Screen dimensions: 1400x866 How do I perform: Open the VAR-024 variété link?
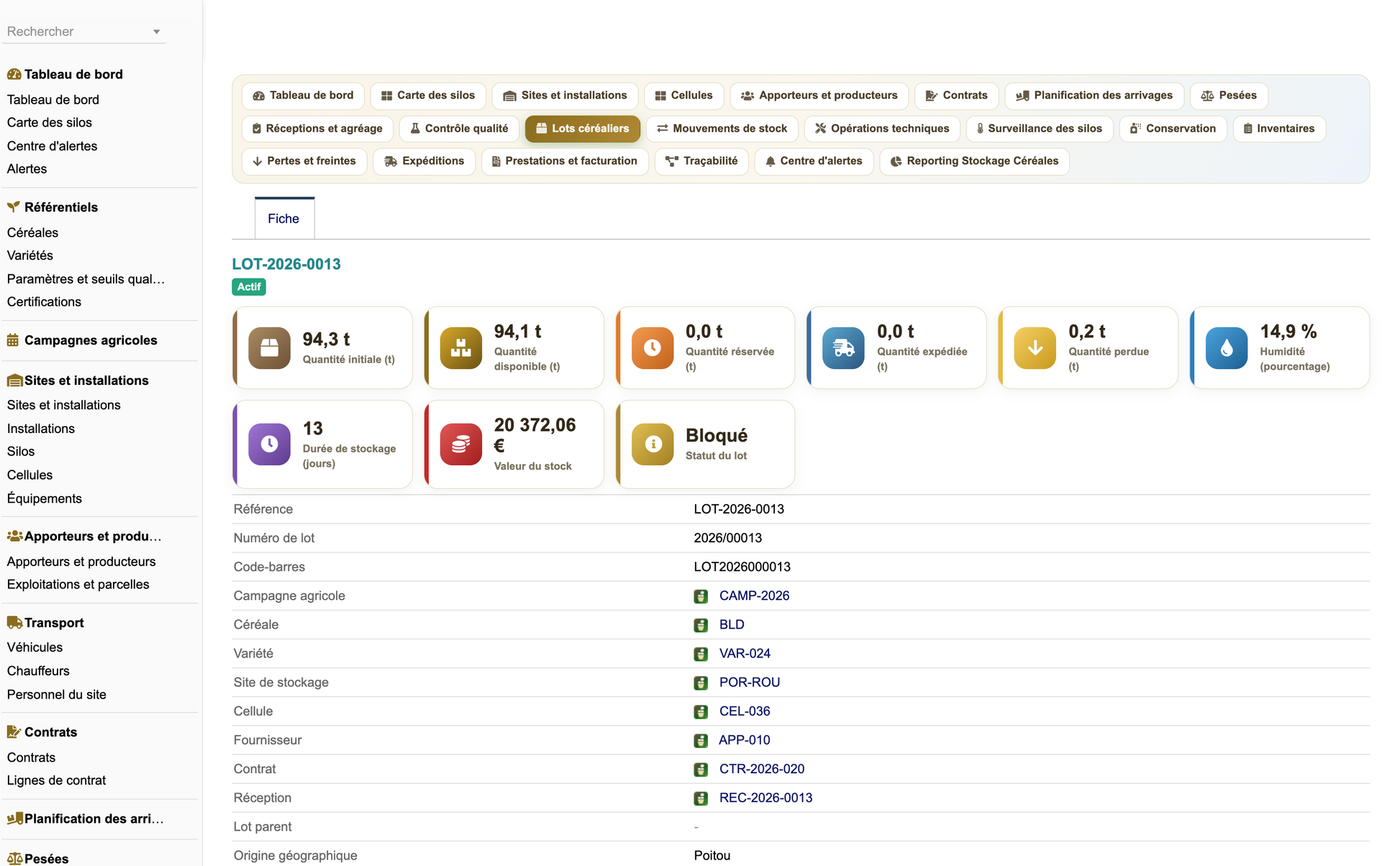tap(745, 654)
